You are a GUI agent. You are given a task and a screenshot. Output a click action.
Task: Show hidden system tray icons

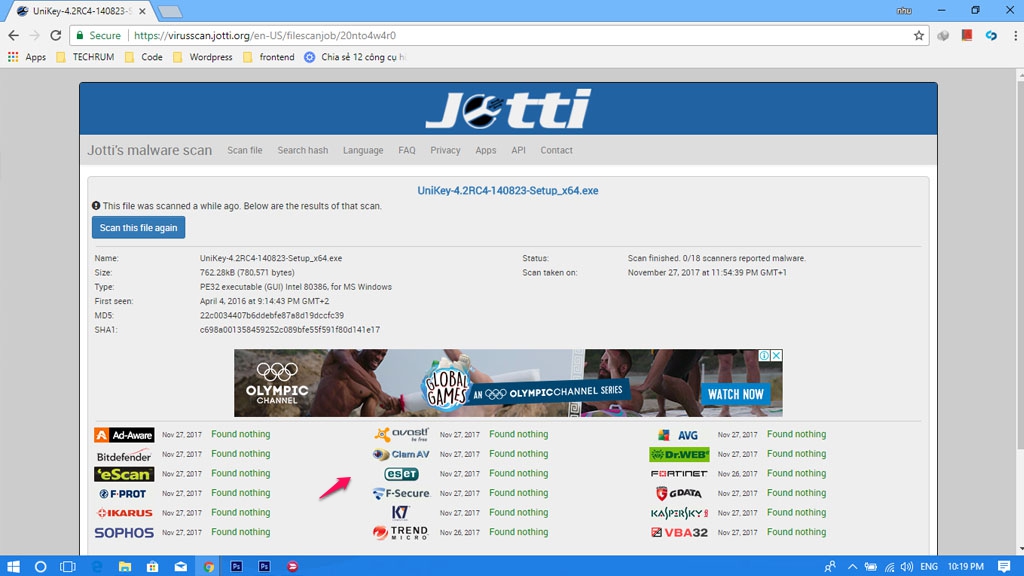pos(852,566)
